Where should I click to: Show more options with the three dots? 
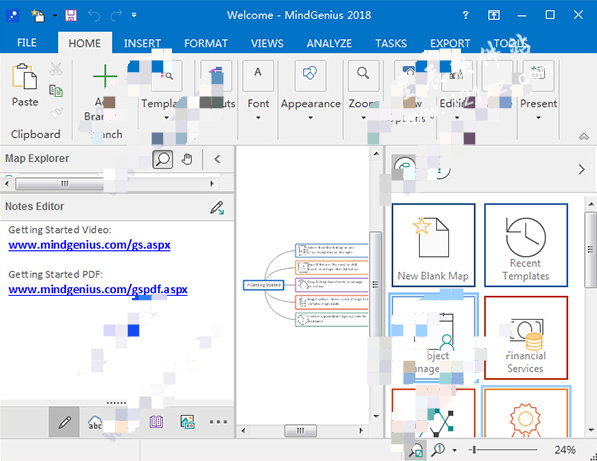click(218, 422)
